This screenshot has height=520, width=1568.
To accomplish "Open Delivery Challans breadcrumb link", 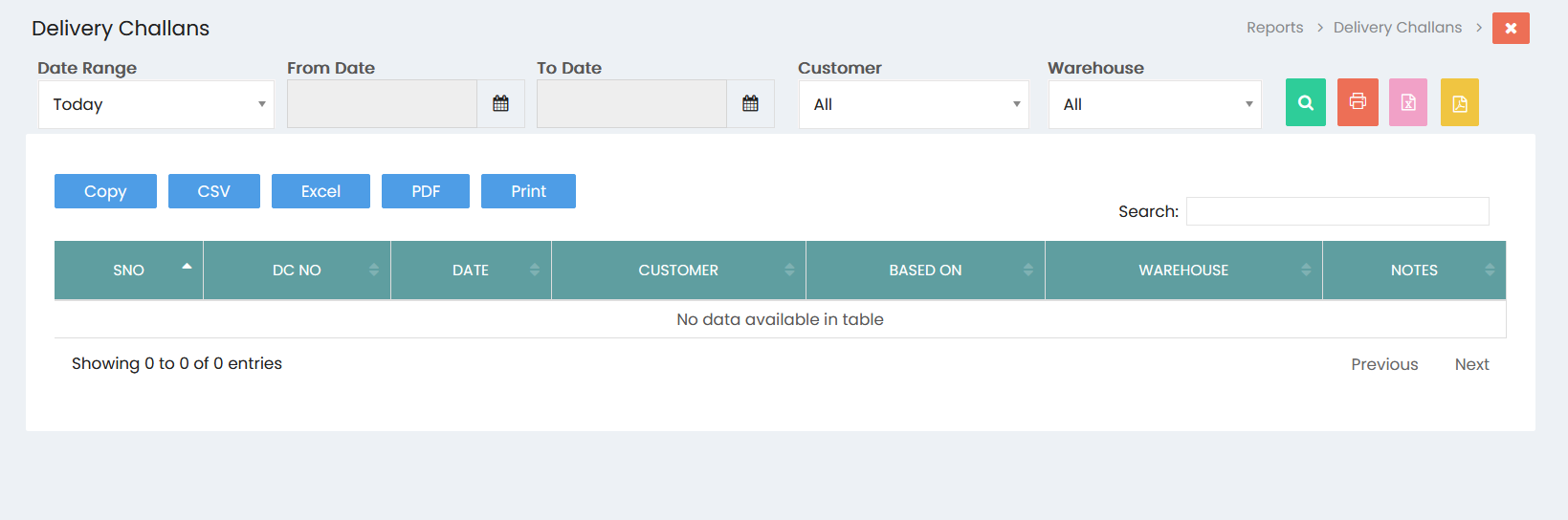I will 1398,28.
